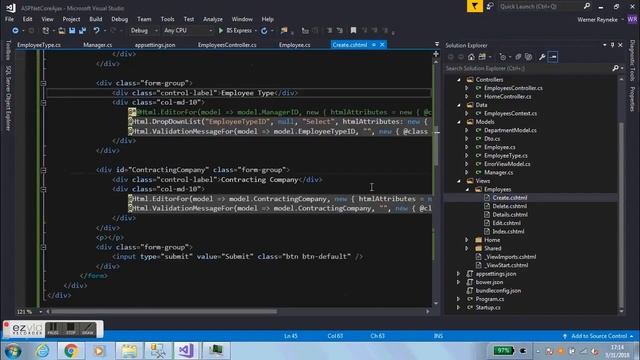Click the Visual Studio taskbar icon

[x=186, y=351]
